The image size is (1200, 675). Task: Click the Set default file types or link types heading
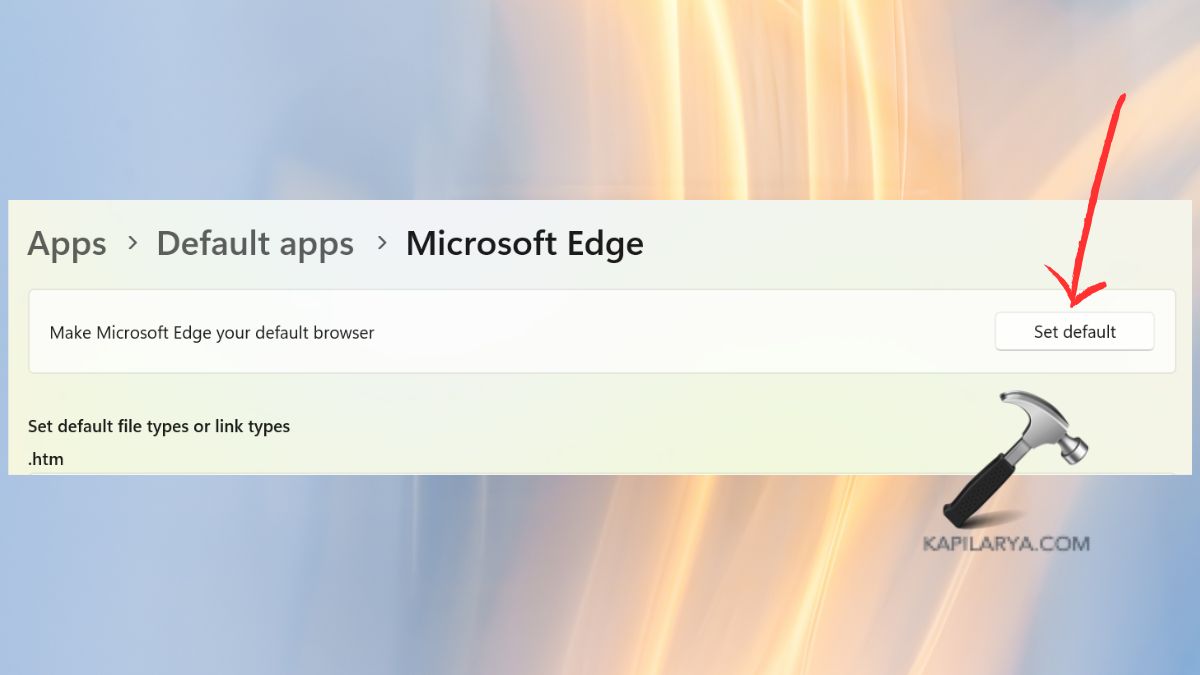(x=159, y=426)
